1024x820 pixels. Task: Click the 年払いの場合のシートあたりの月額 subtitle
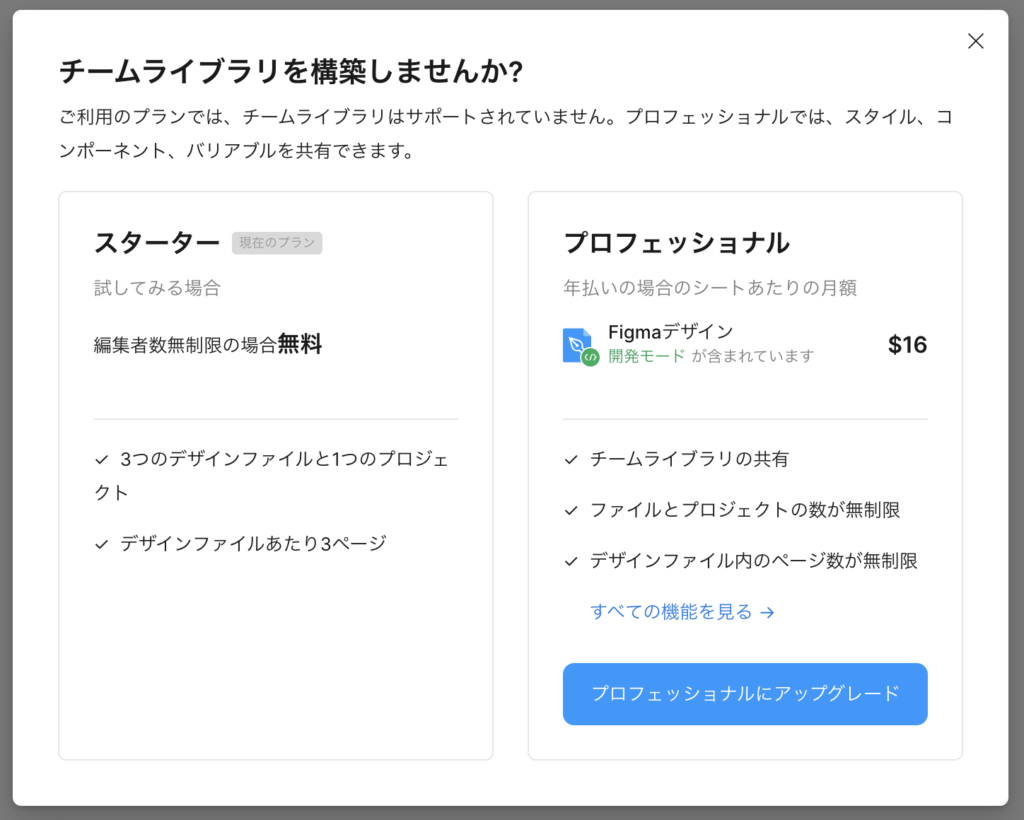point(710,288)
